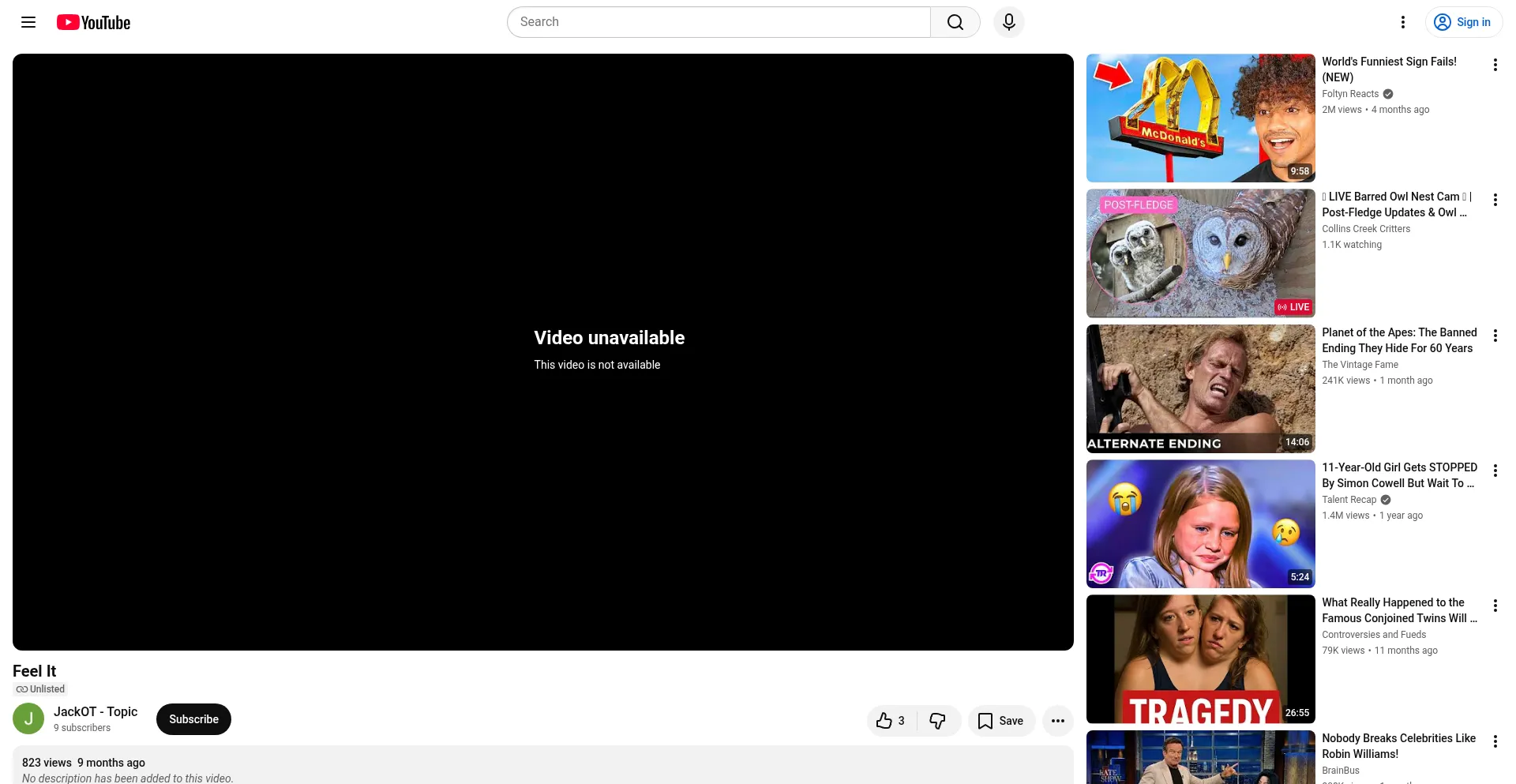Click '241K views • 1 month ago' text
The image size is (1516, 784).
[1378, 381]
